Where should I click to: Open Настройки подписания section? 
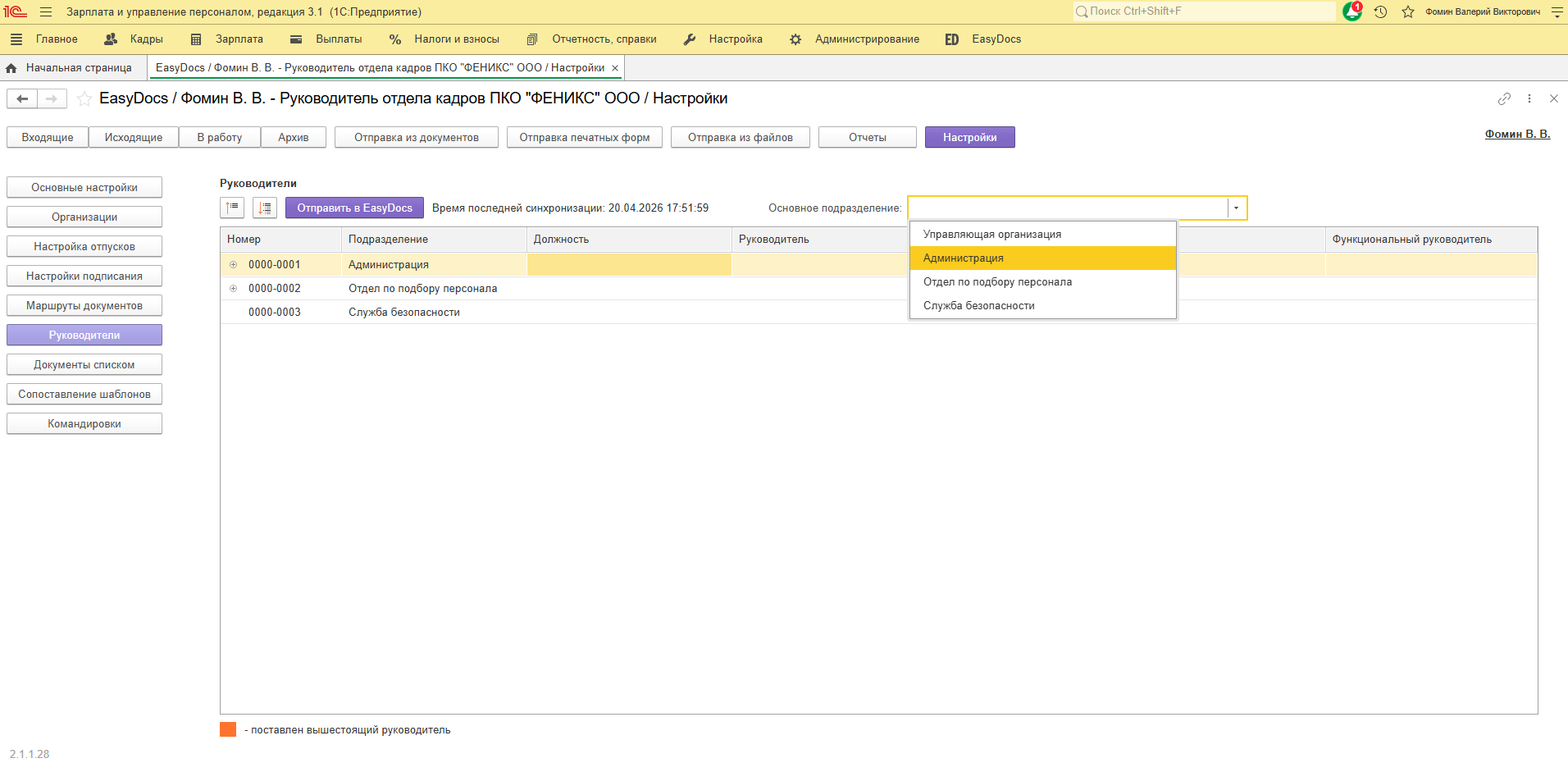[x=84, y=276]
